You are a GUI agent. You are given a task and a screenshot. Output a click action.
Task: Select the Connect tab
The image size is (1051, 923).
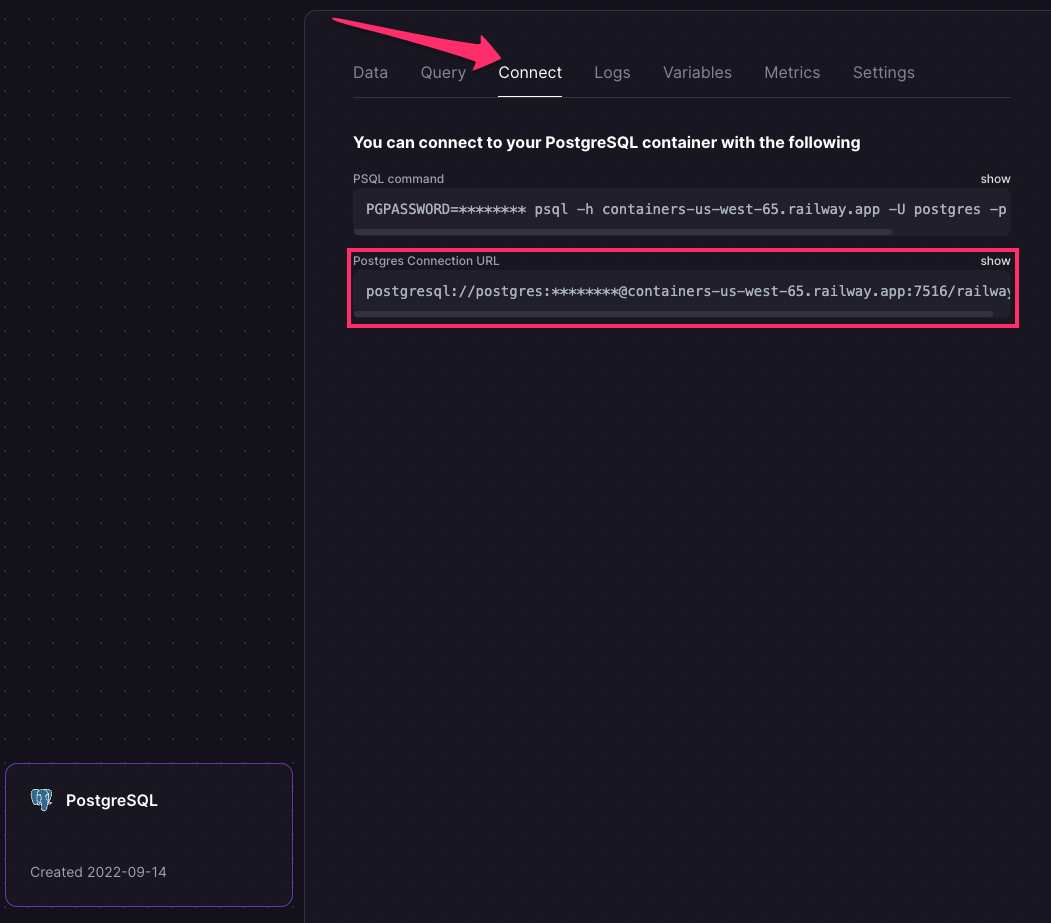(x=530, y=72)
